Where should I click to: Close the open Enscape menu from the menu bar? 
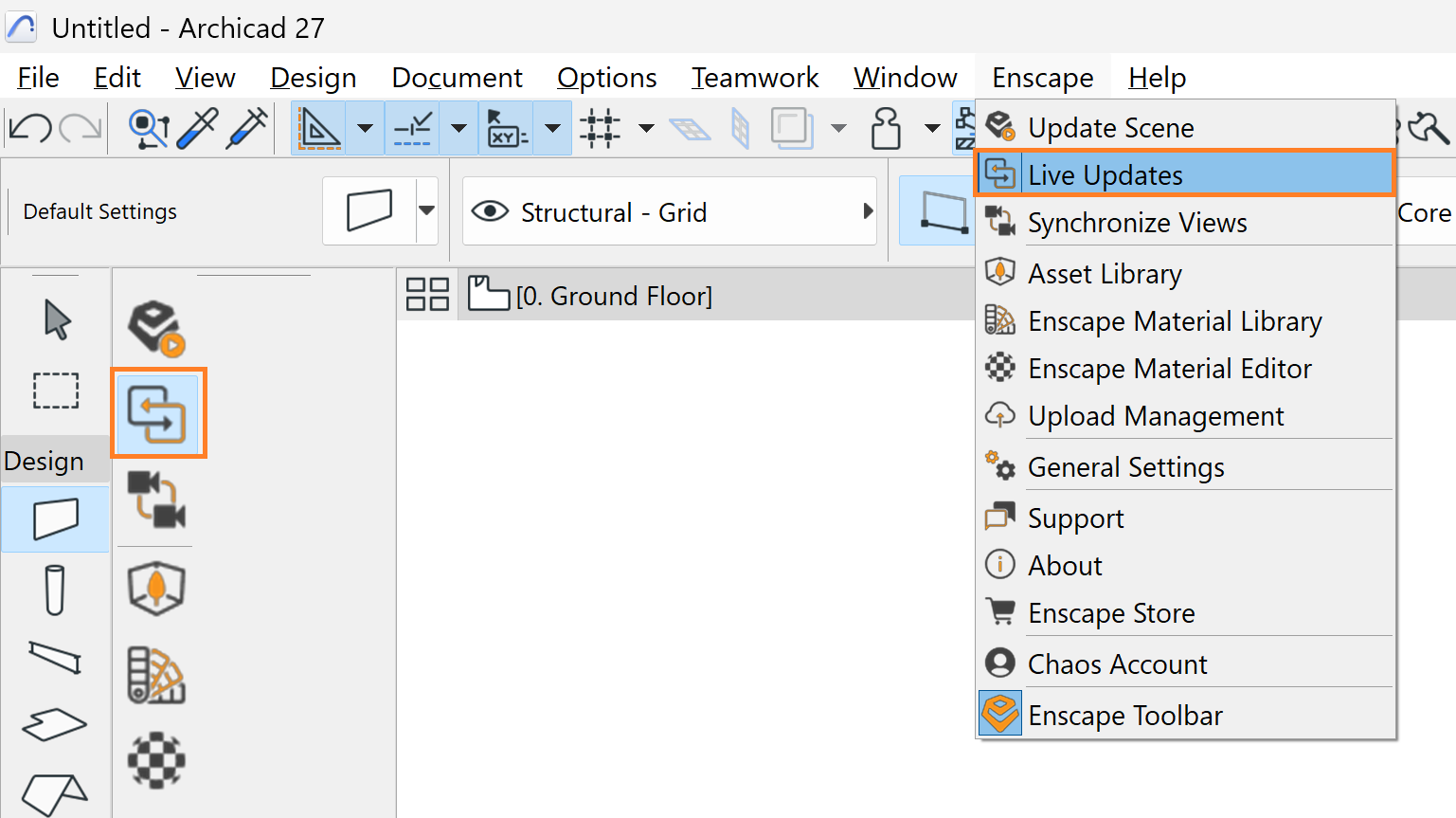[1043, 78]
